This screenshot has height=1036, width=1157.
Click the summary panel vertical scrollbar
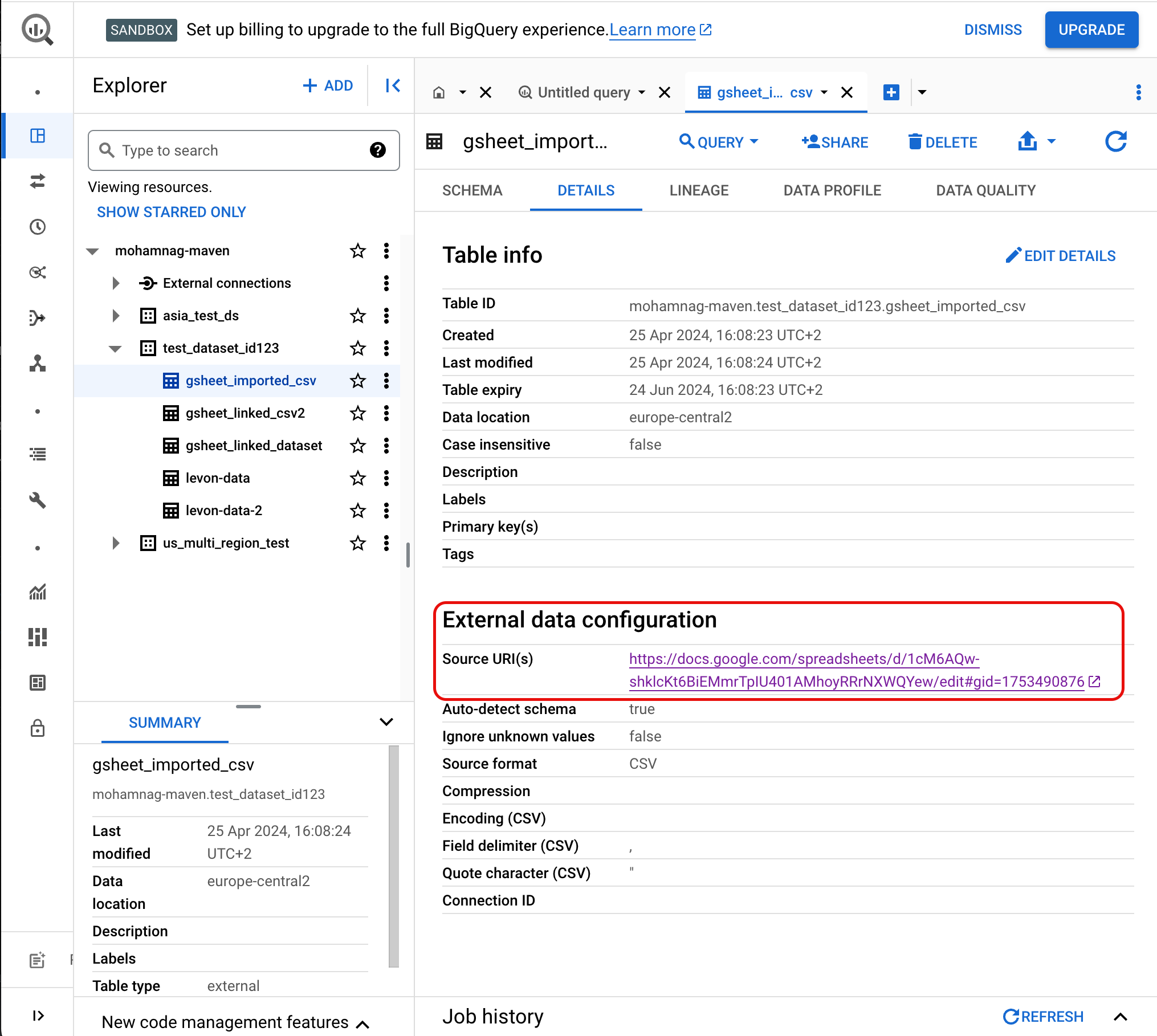click(x=393, y=855)
